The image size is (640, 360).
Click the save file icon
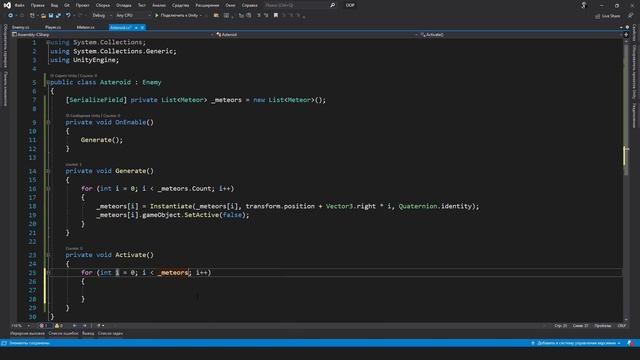[51, 16]
